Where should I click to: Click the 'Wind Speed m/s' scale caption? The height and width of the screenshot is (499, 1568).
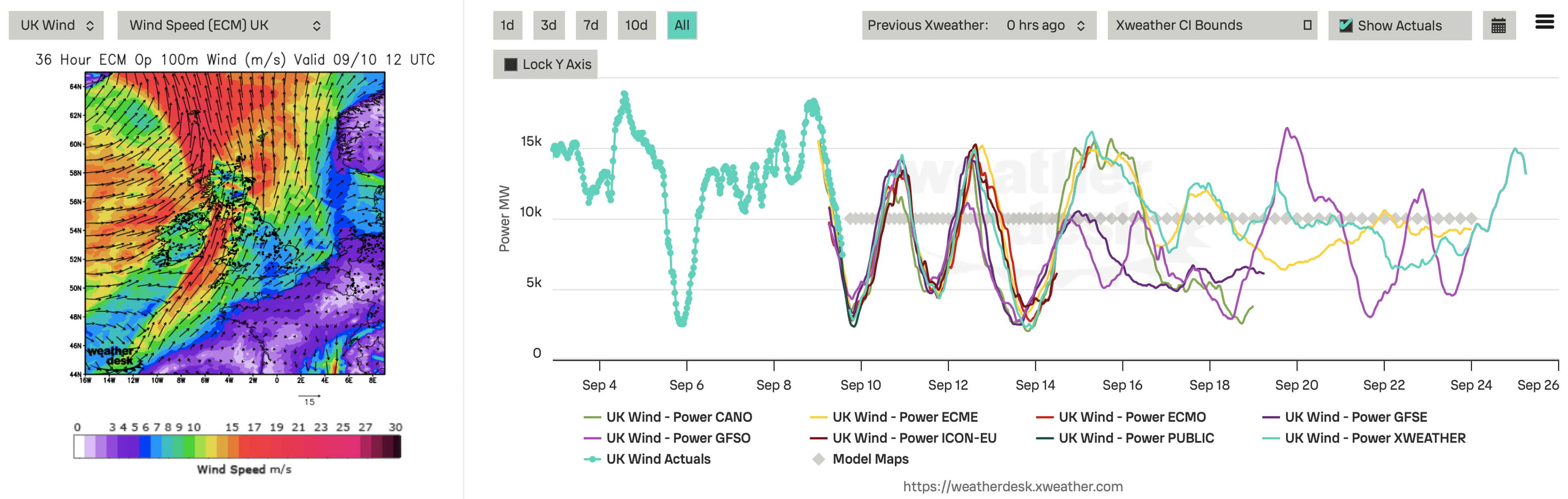tap(243, 469)
